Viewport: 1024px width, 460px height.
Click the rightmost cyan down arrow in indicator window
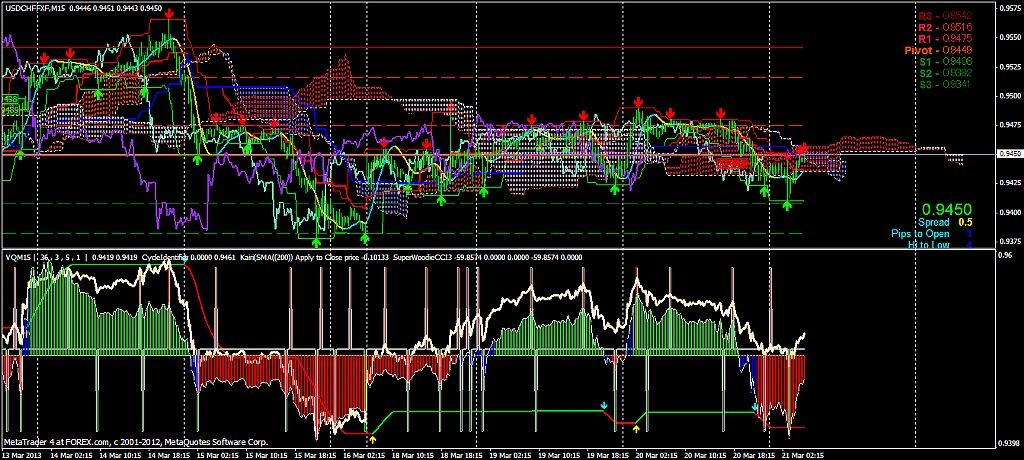point(755,407)
